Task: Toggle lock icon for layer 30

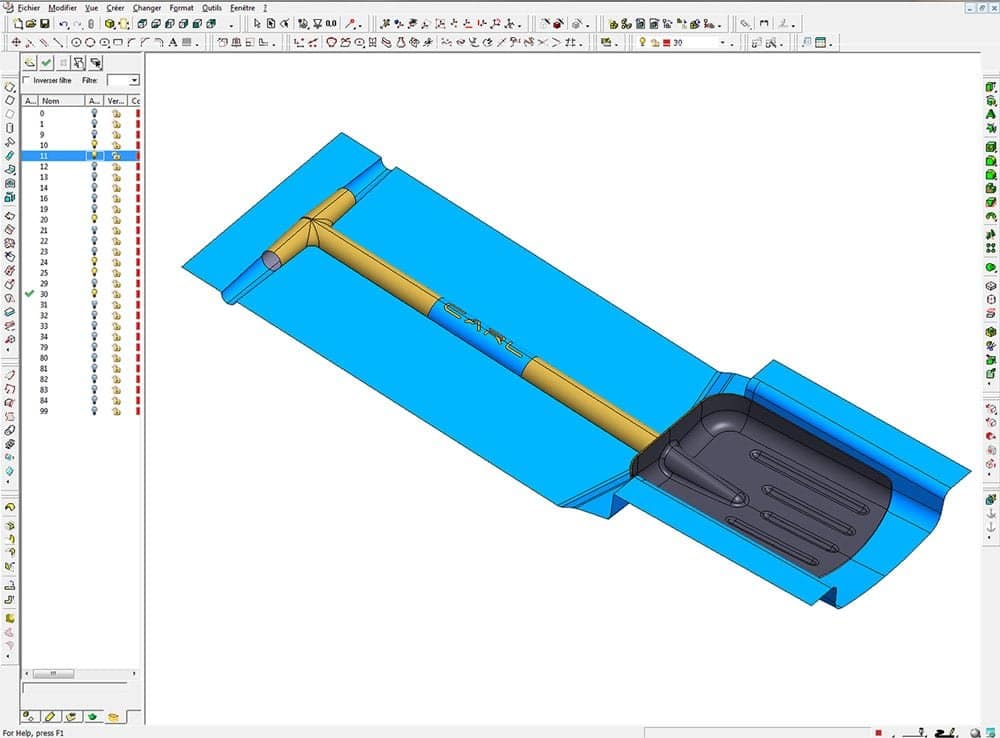Action: pos(116,294)
